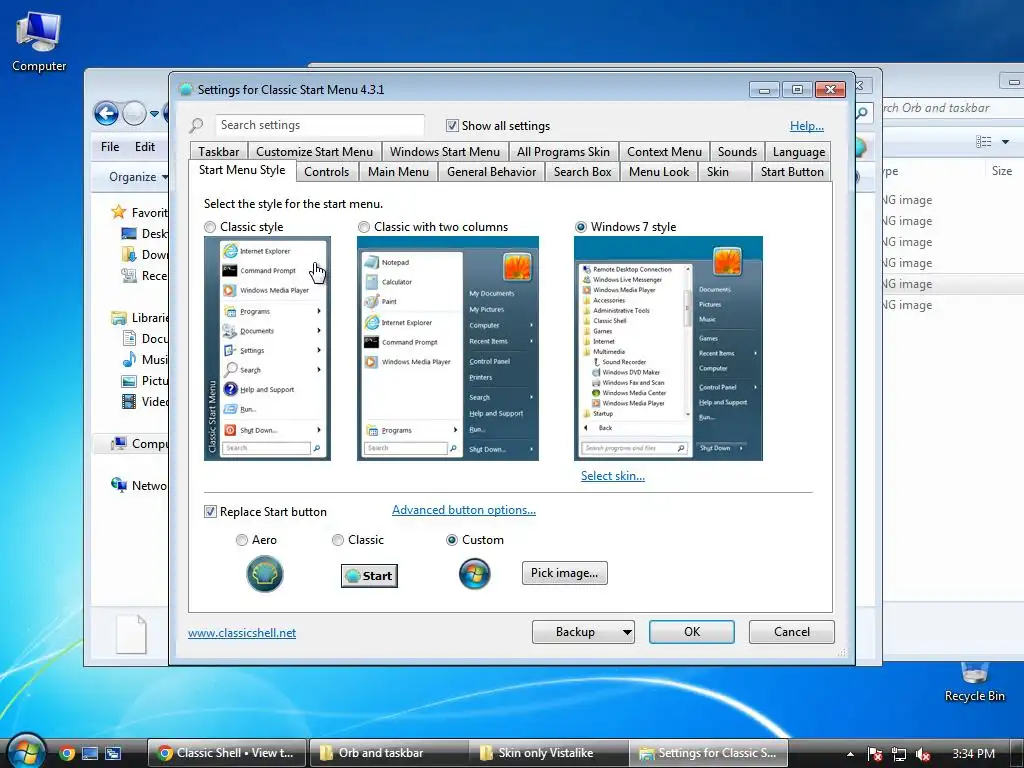The image size is (1024, 768).
Task: Click the network tray icon
Action: (x=898, y=754)
